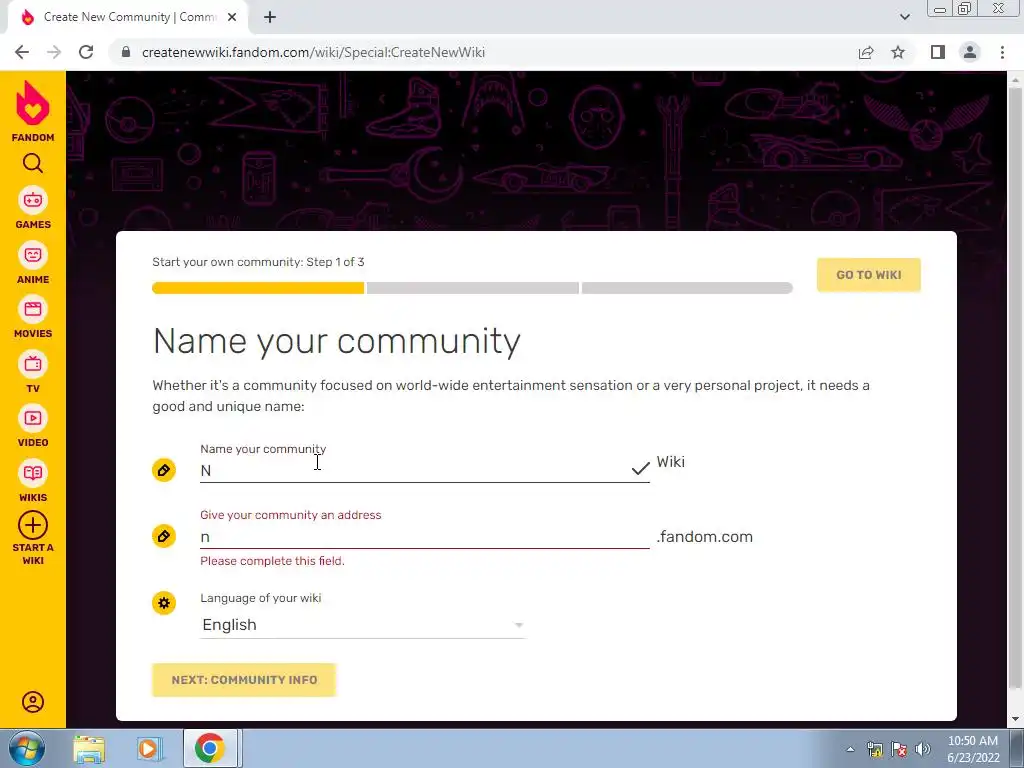Click the Chrome taskbar icon
Image resolution: width=1024 pixels, height=768 pixels.
[210, 748]
